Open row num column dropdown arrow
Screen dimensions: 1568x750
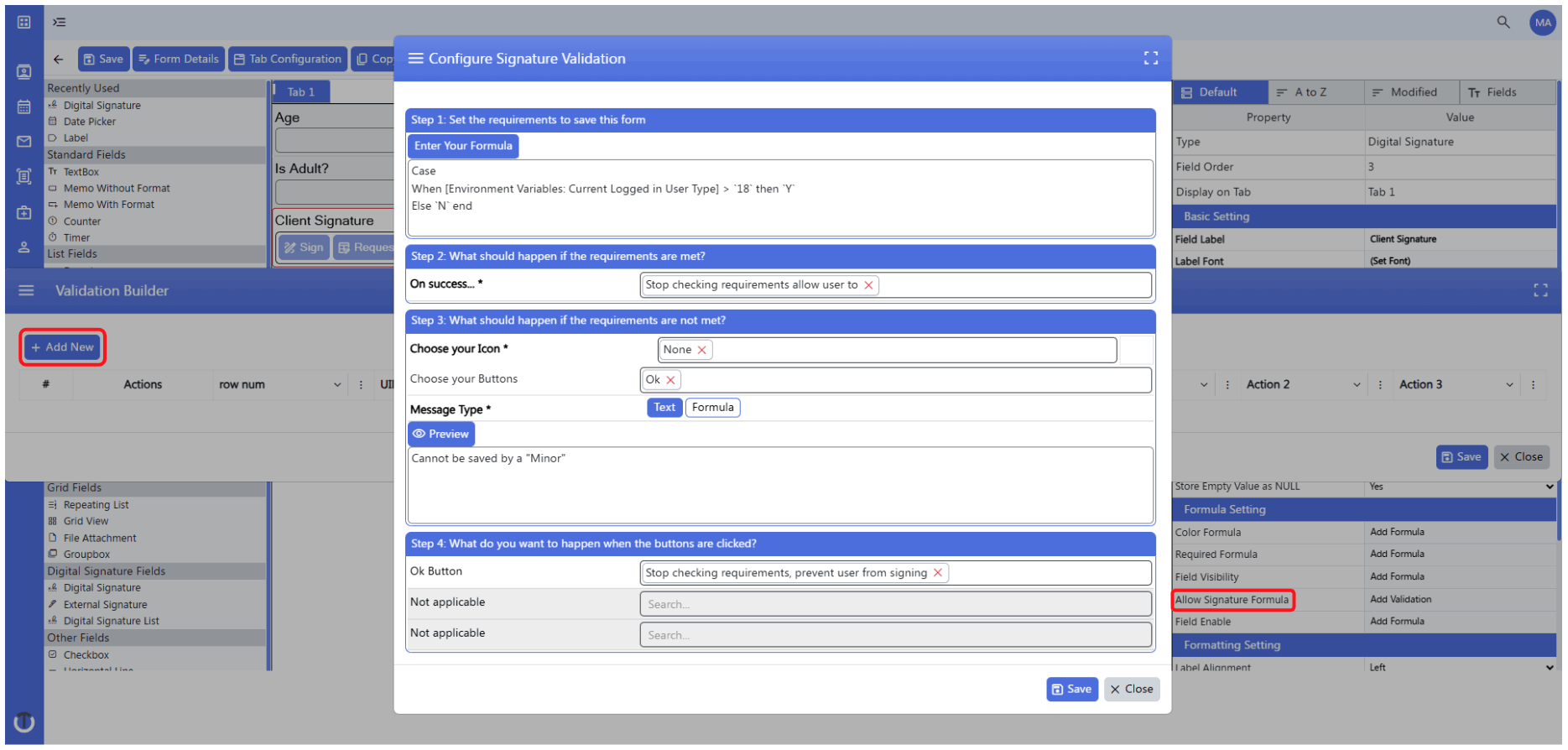coord(337,384)
